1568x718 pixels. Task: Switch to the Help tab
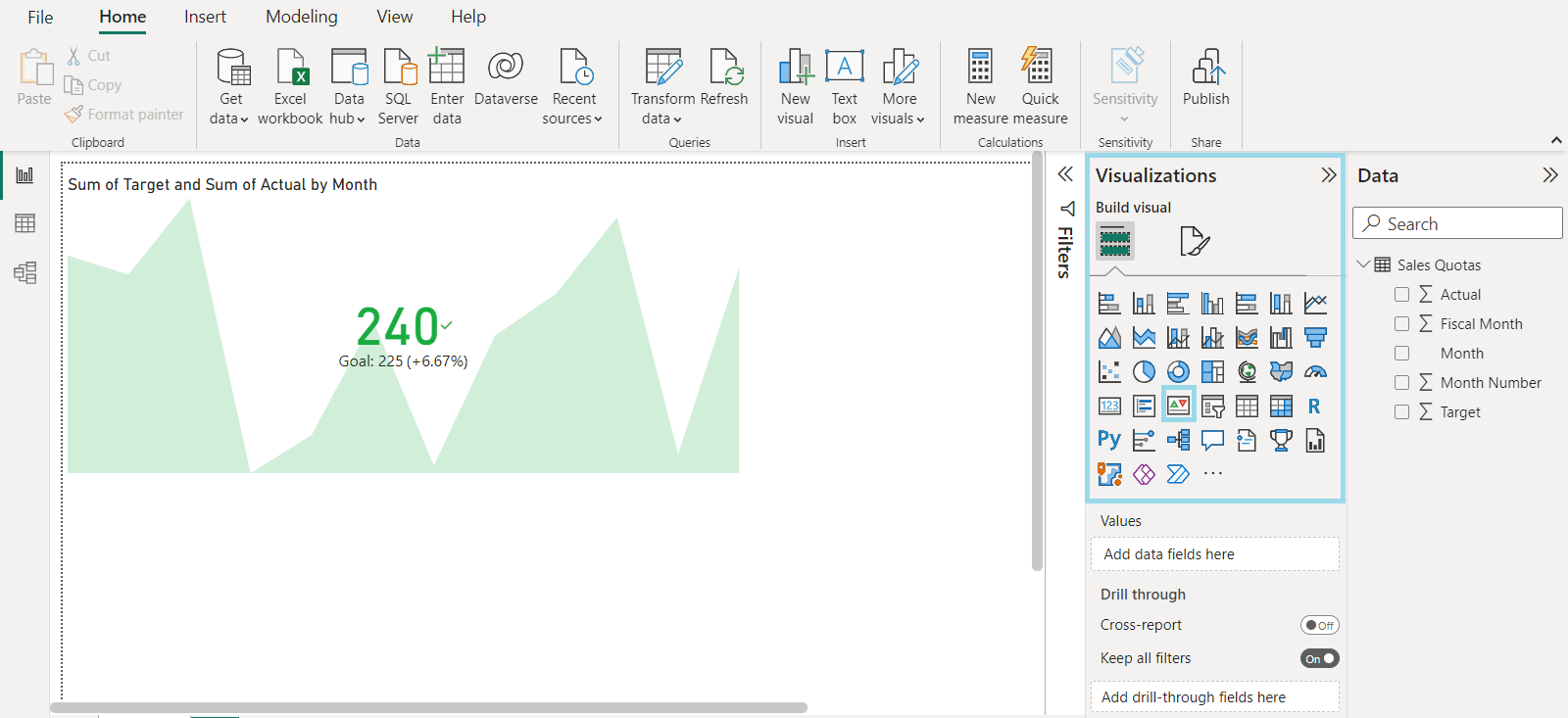coord(468,17)
